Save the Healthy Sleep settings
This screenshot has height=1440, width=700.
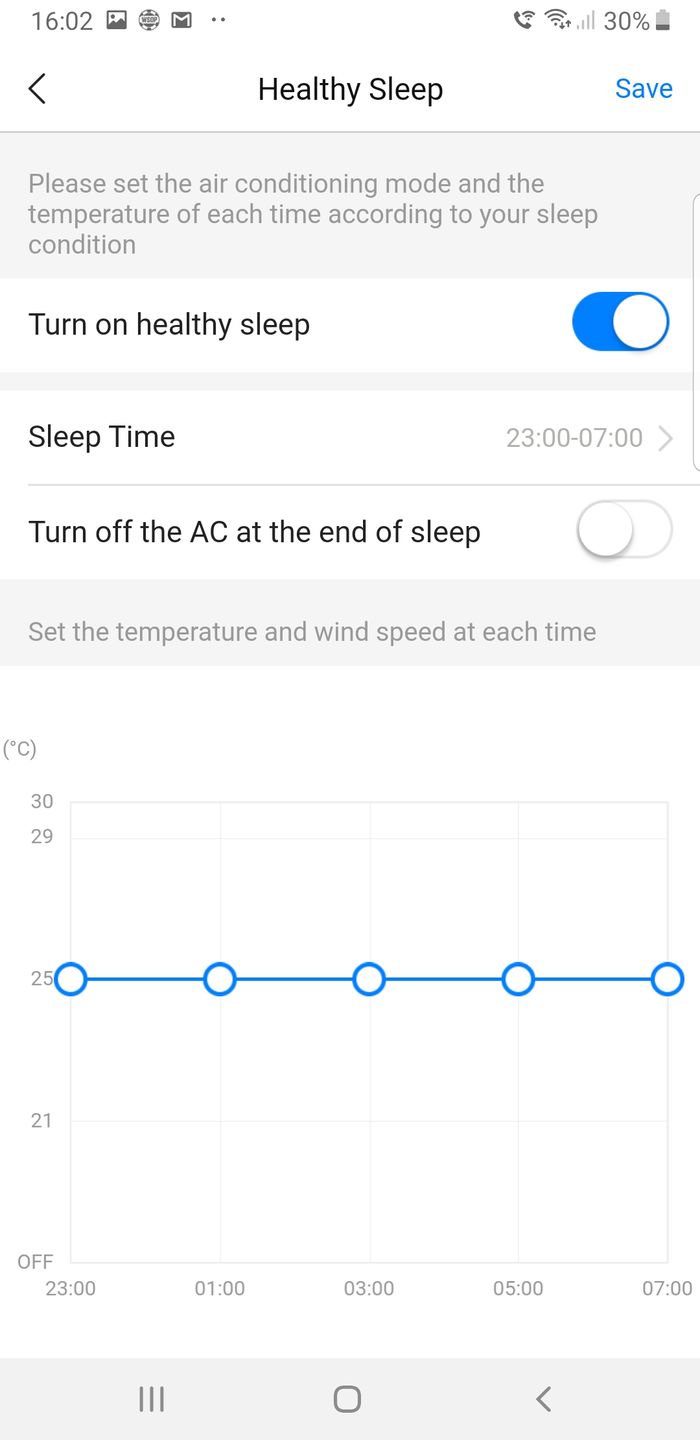point(643,89)
